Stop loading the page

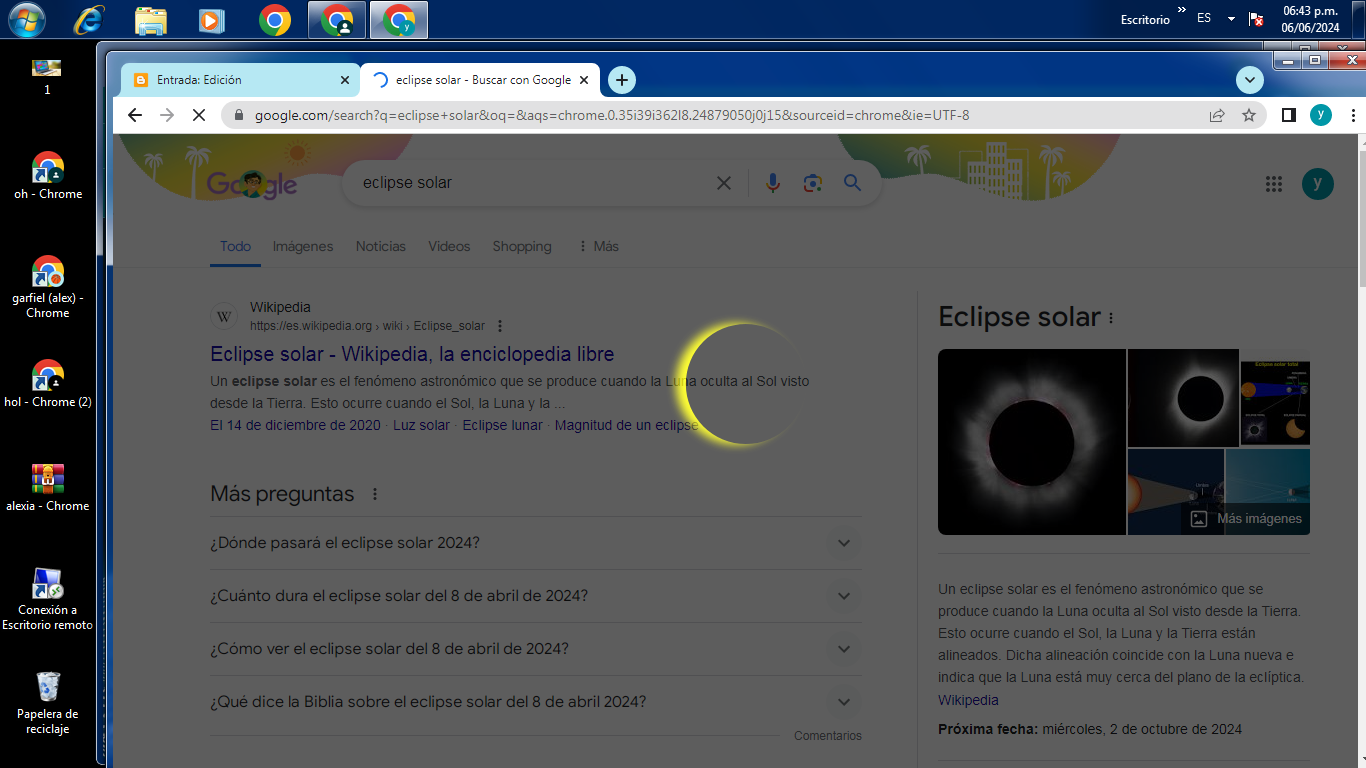[x=198, y=115]
